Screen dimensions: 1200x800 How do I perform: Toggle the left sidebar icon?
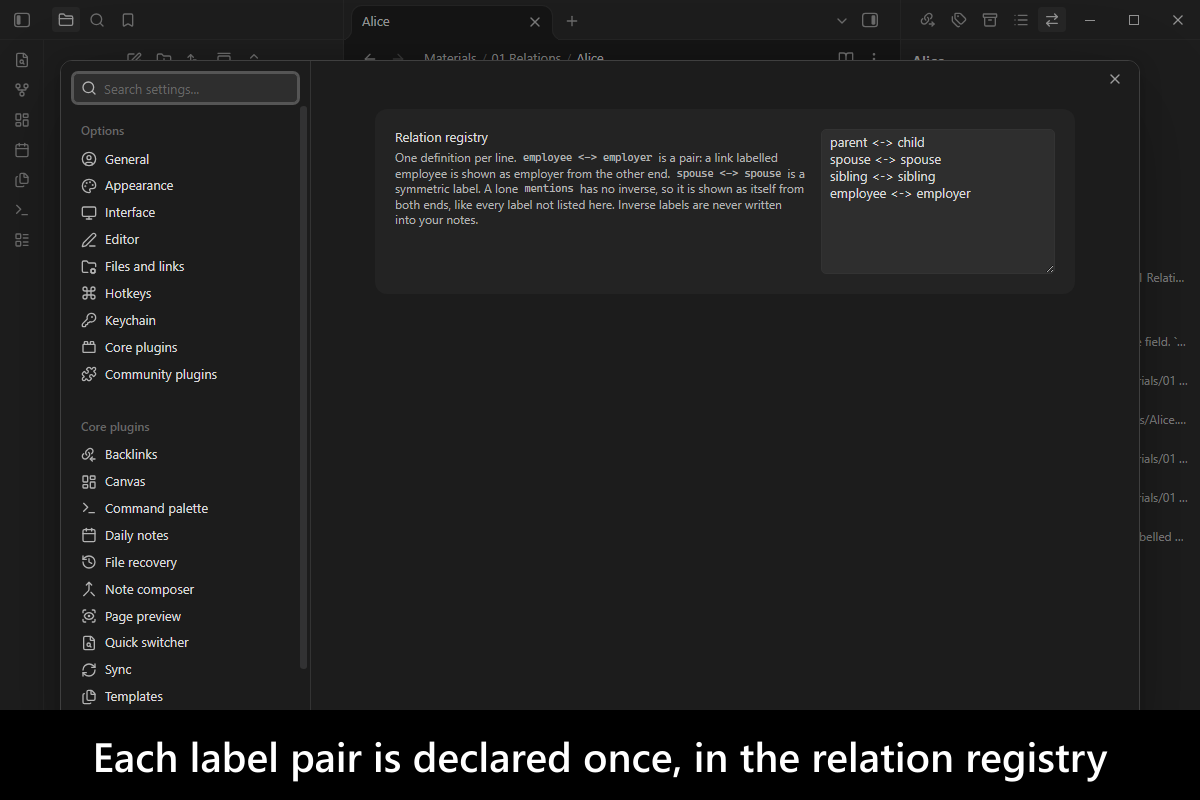[22, 20]
